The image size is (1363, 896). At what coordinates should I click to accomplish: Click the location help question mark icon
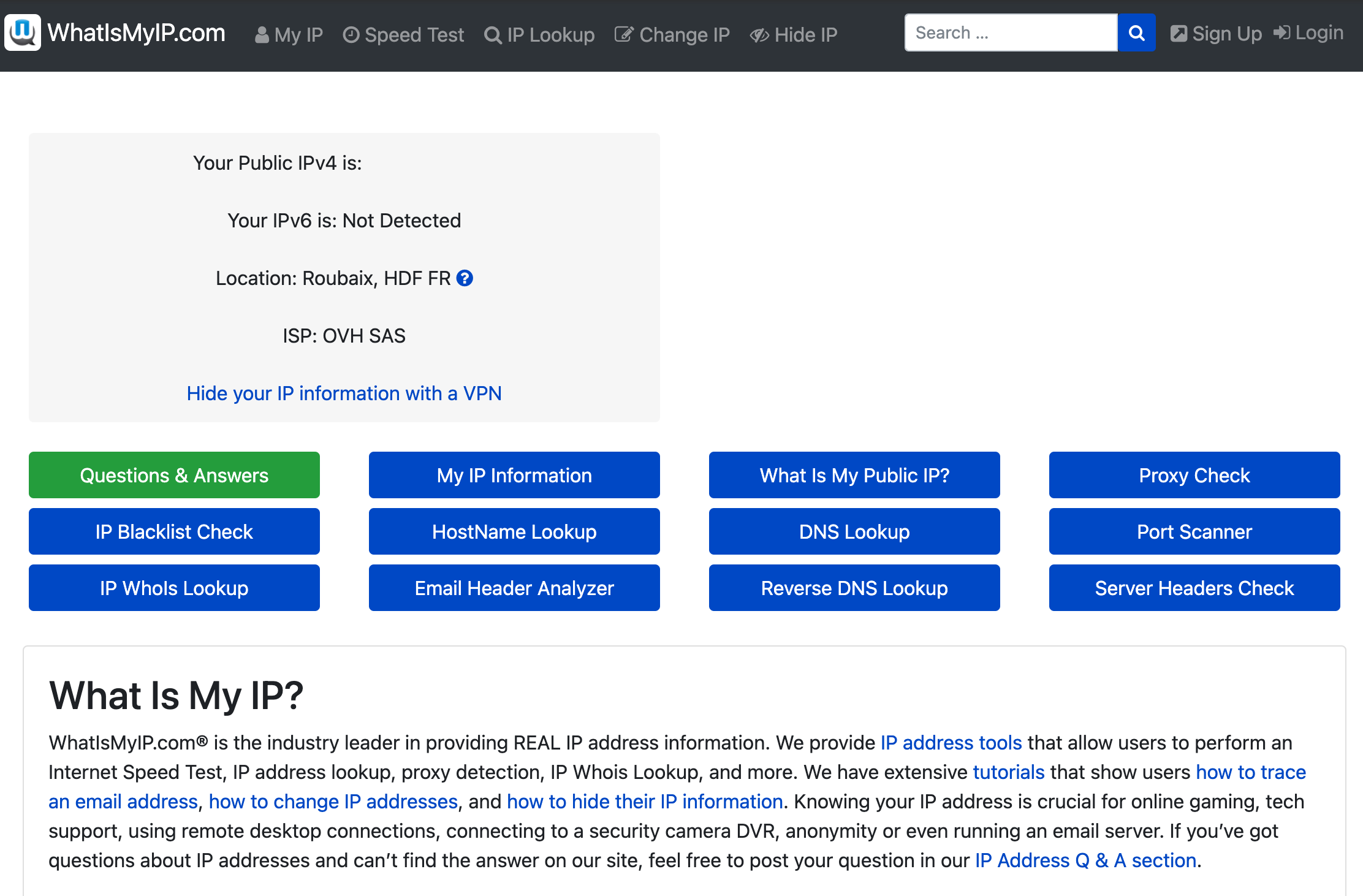pyautogui.click(x=465, y=278)
